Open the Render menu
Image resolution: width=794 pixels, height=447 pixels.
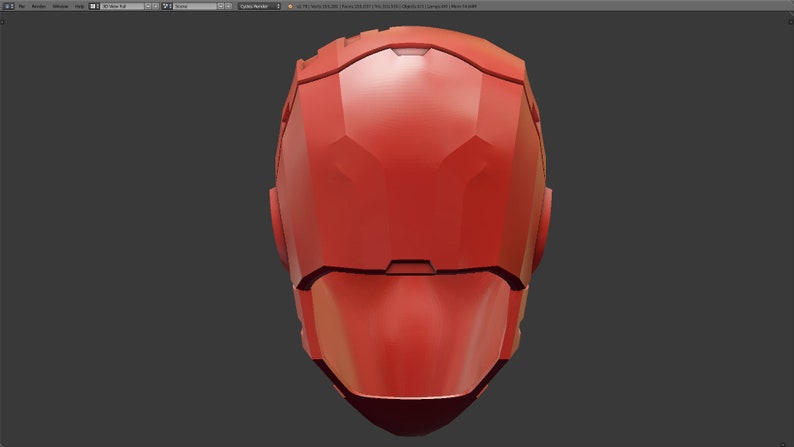(x=39, y=6)
